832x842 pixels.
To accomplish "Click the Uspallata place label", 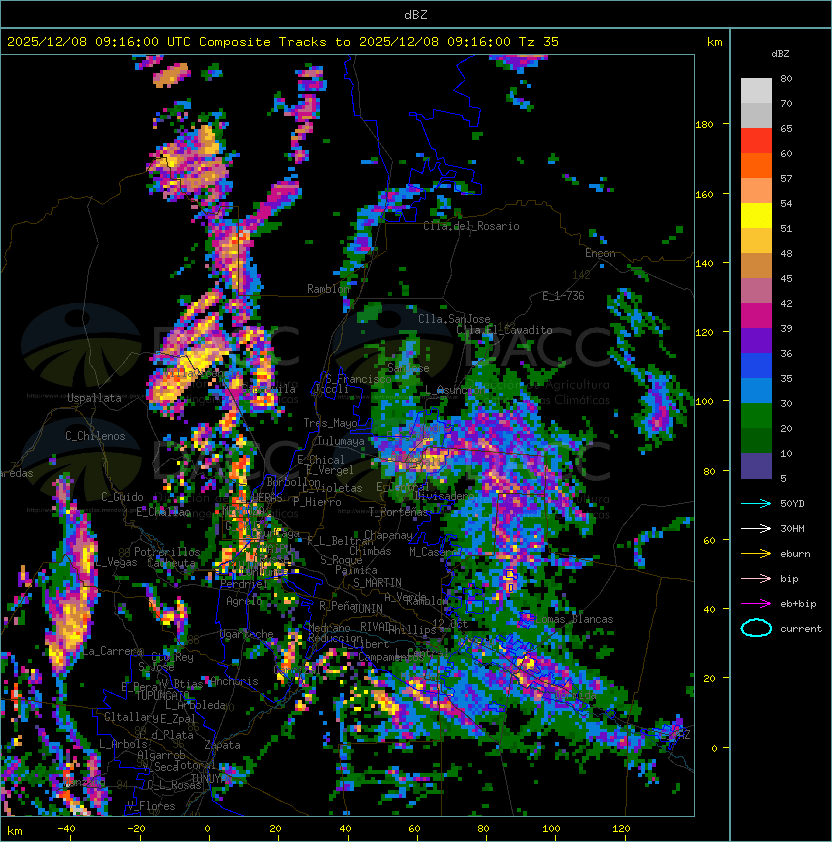I will (x=94, y=398).
